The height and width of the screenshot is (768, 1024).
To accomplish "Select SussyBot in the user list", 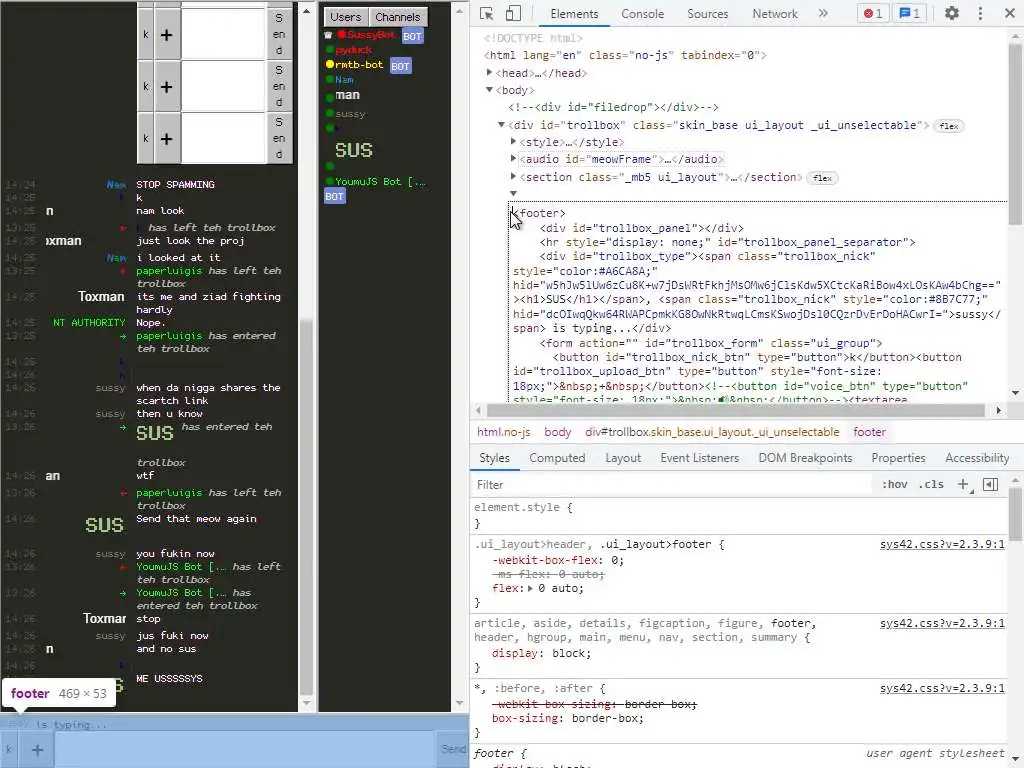I will [371, 35].
